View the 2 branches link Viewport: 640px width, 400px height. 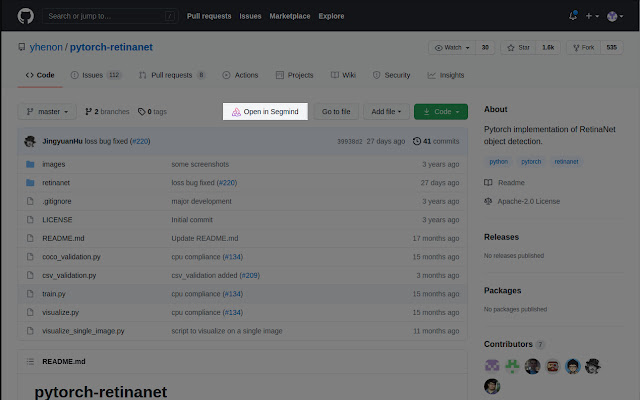point(107,111)
